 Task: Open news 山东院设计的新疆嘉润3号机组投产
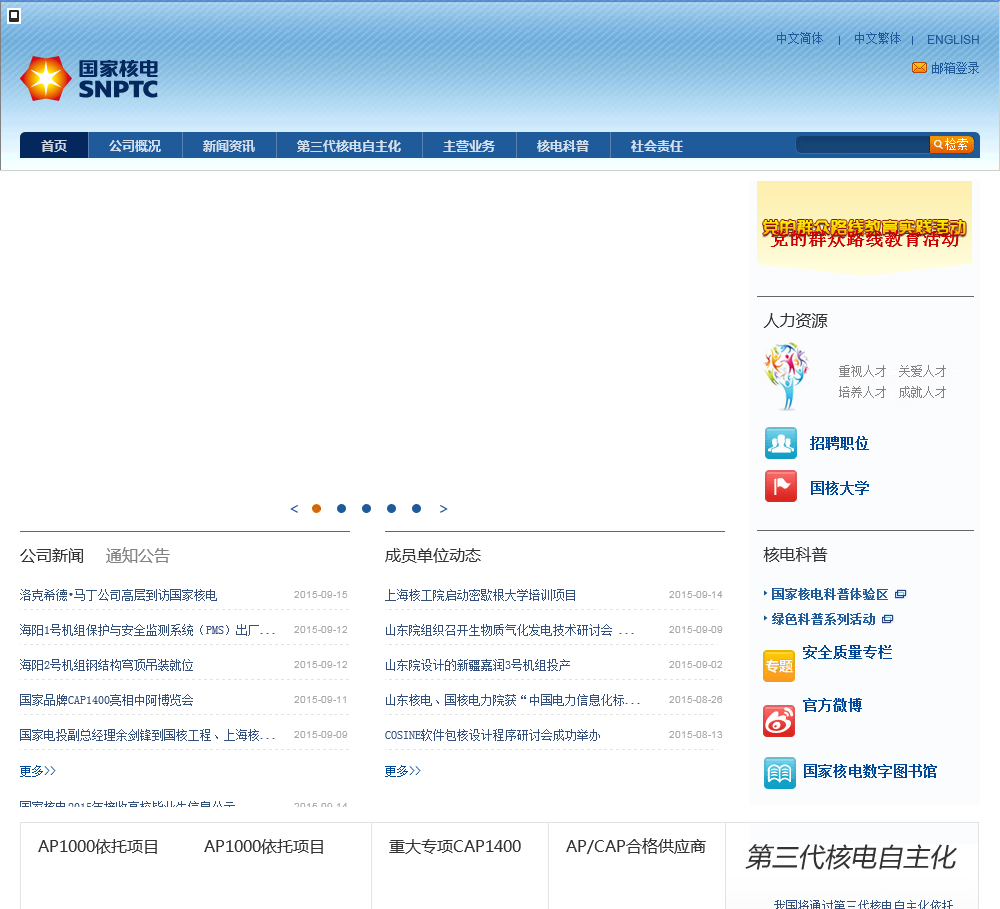click(478, 665)
